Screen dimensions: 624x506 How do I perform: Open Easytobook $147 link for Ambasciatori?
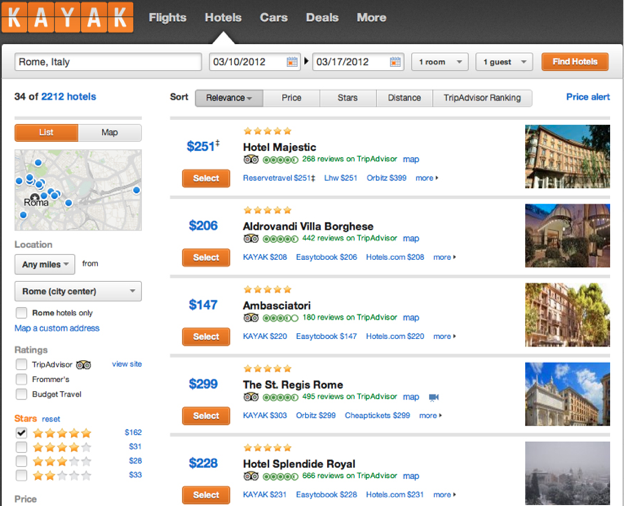326,336
